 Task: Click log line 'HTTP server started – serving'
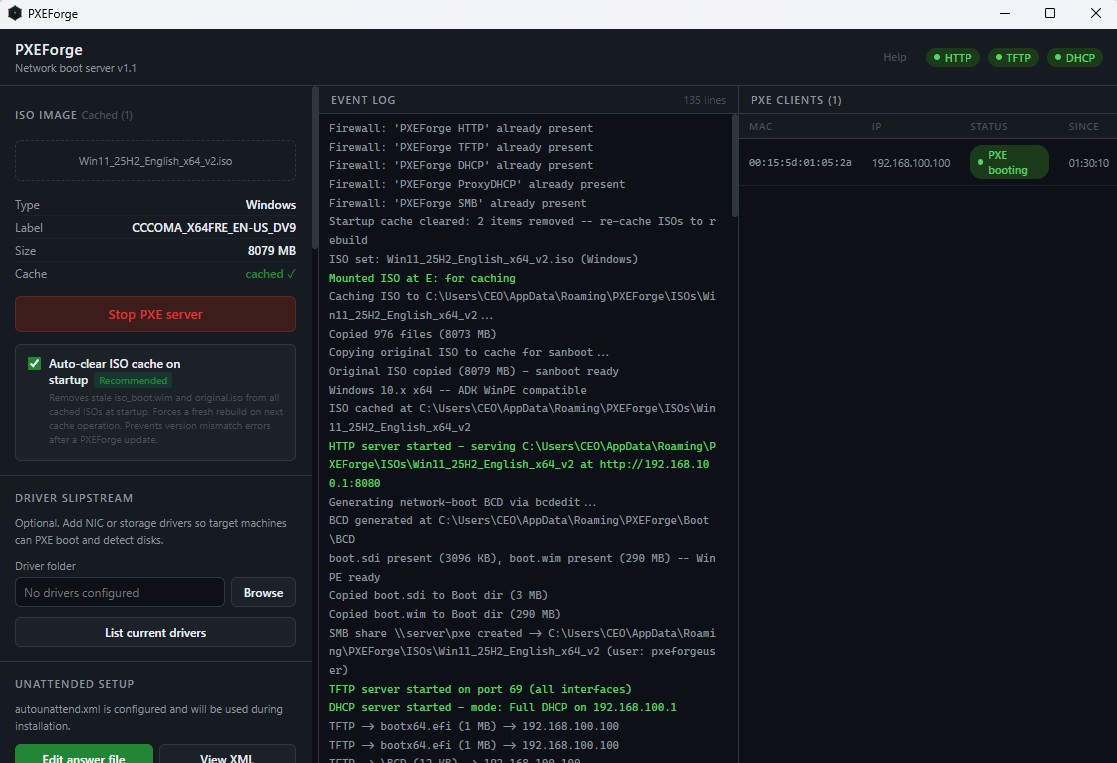[x=522, y=464]
